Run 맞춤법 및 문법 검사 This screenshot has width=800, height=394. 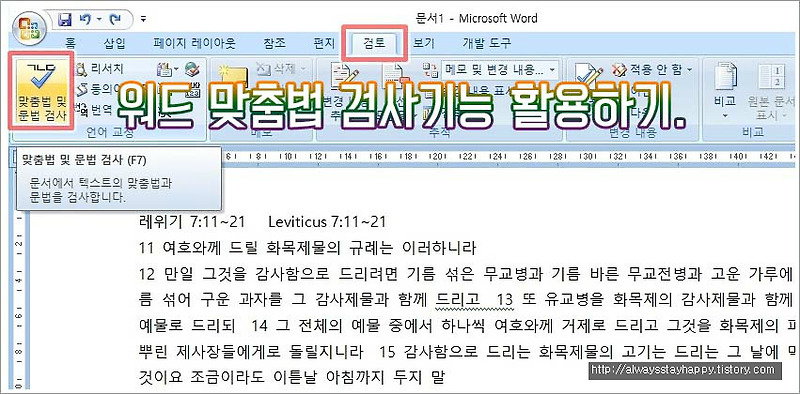(x=41, y=91)
